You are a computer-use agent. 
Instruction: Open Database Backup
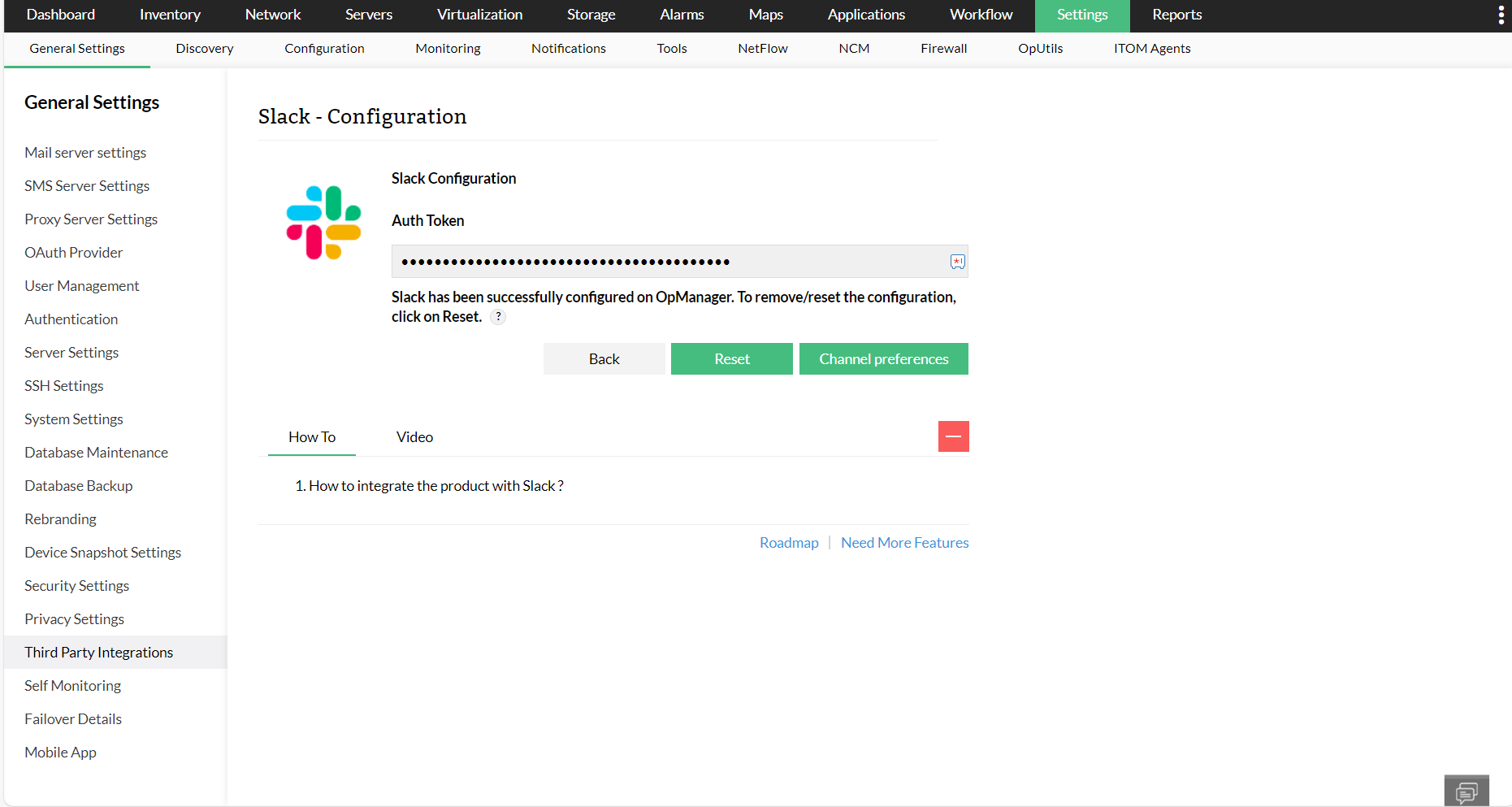pyautogui.click(x=79, y=486)
